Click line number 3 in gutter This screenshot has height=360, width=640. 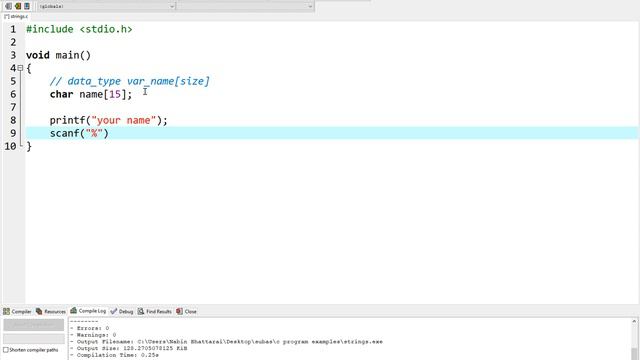(13, 55)
